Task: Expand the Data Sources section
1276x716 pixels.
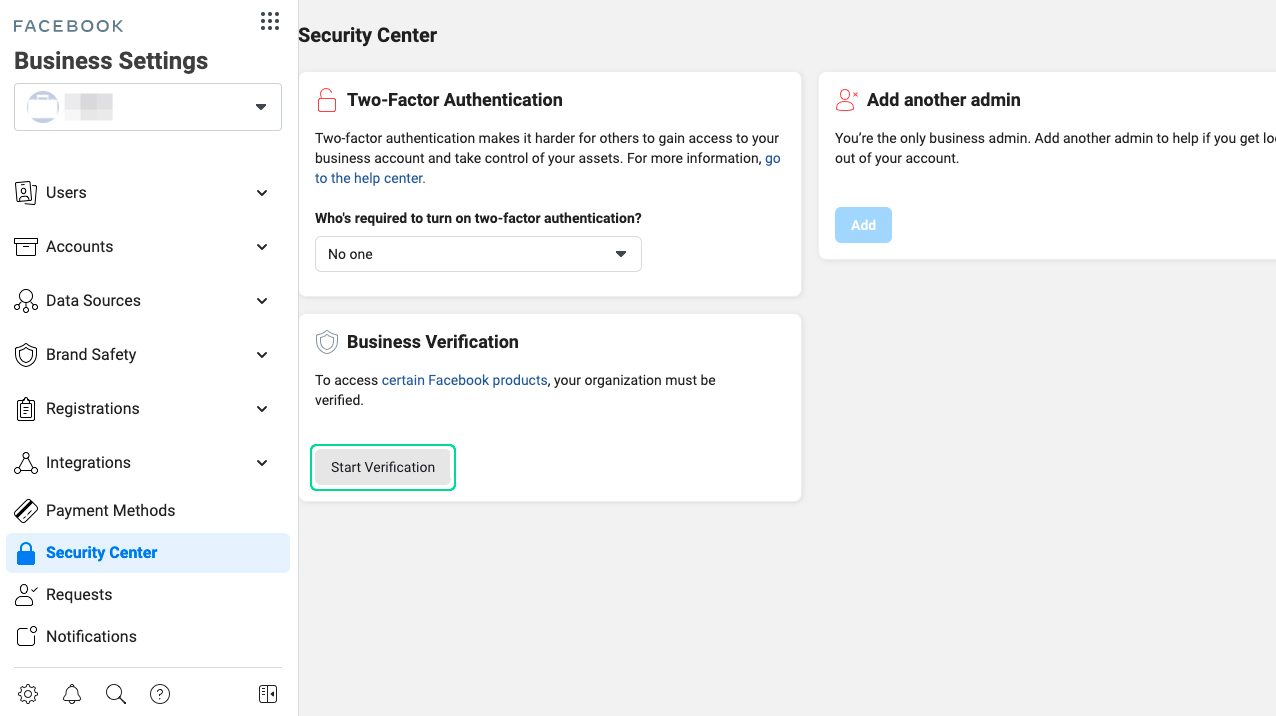Action: [142, 301]
